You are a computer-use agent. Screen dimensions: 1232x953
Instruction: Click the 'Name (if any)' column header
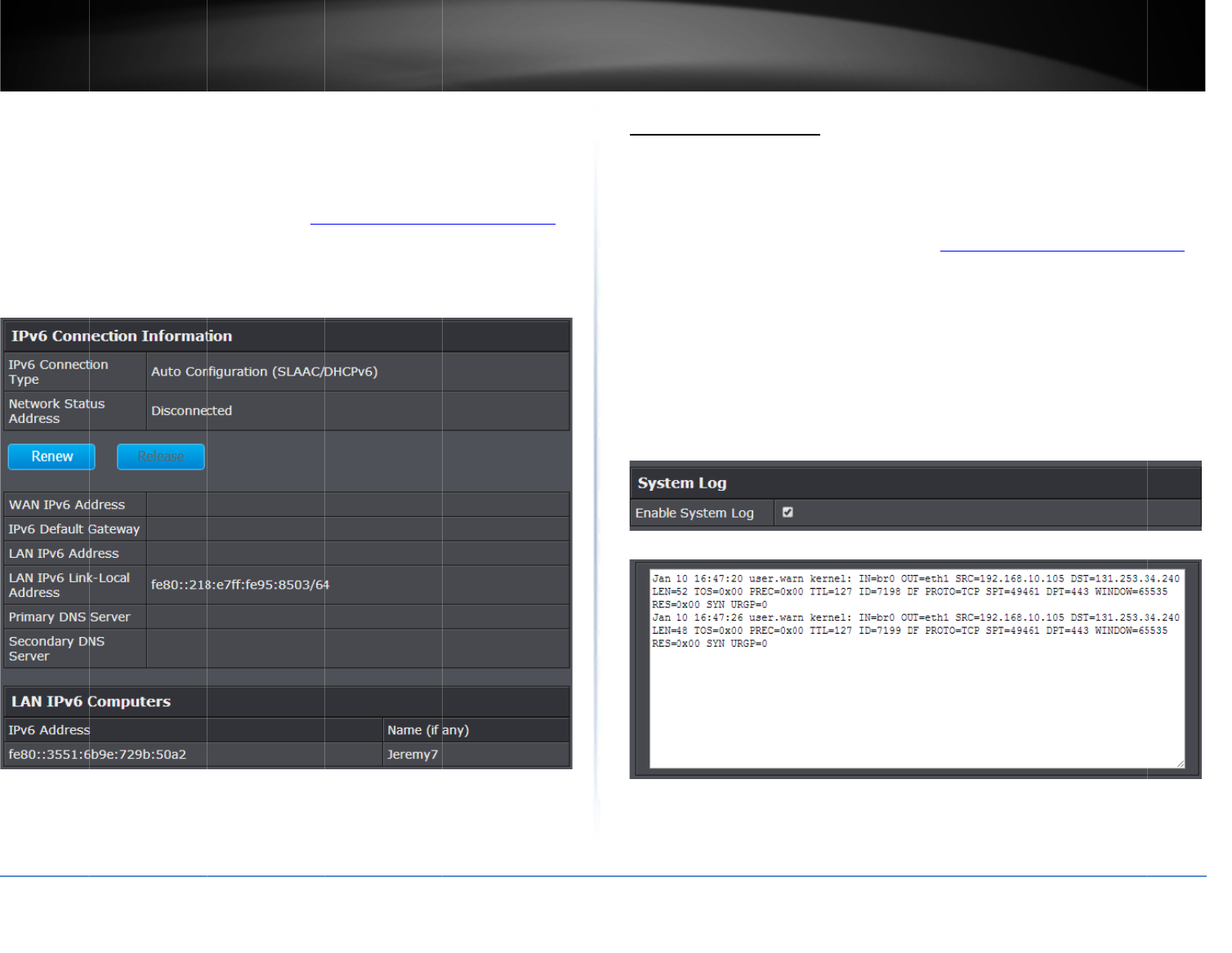(x=428, y=730)
